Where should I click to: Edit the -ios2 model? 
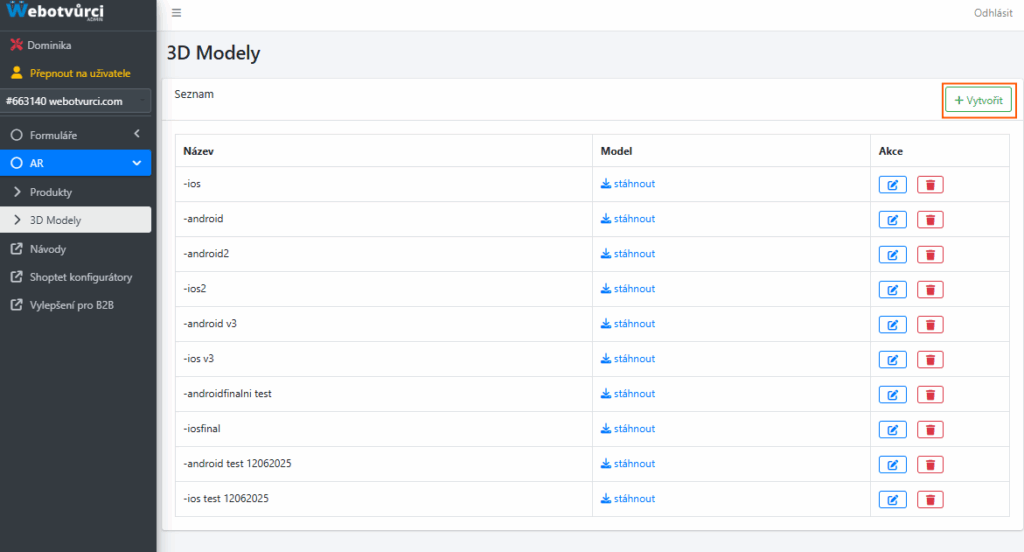click(x=892, y=289)
